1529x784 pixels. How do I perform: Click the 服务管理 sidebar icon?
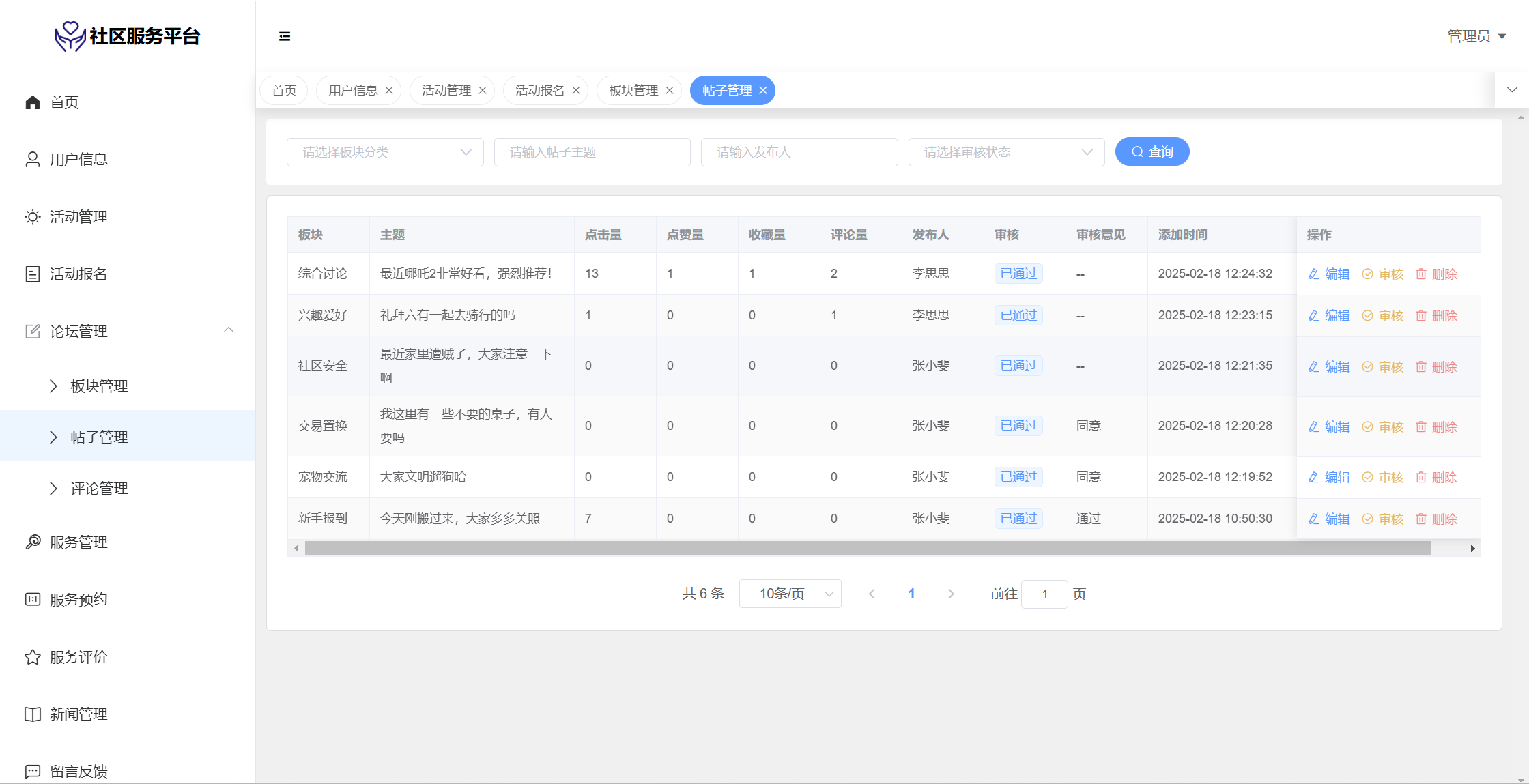point(33,542)
